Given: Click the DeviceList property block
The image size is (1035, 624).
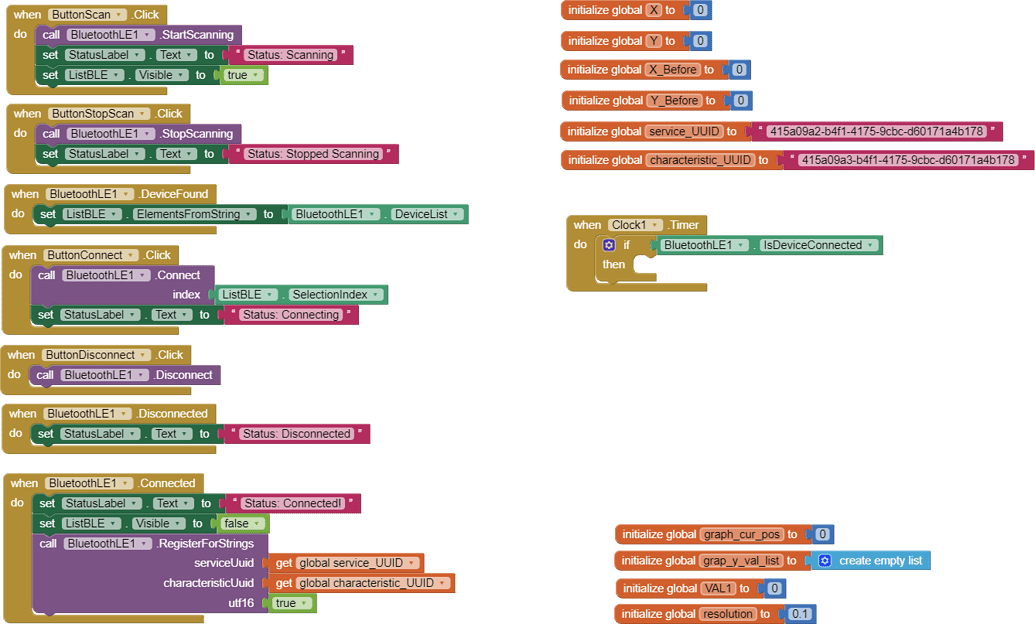Looking at the screenshot, I should point(427,214).
